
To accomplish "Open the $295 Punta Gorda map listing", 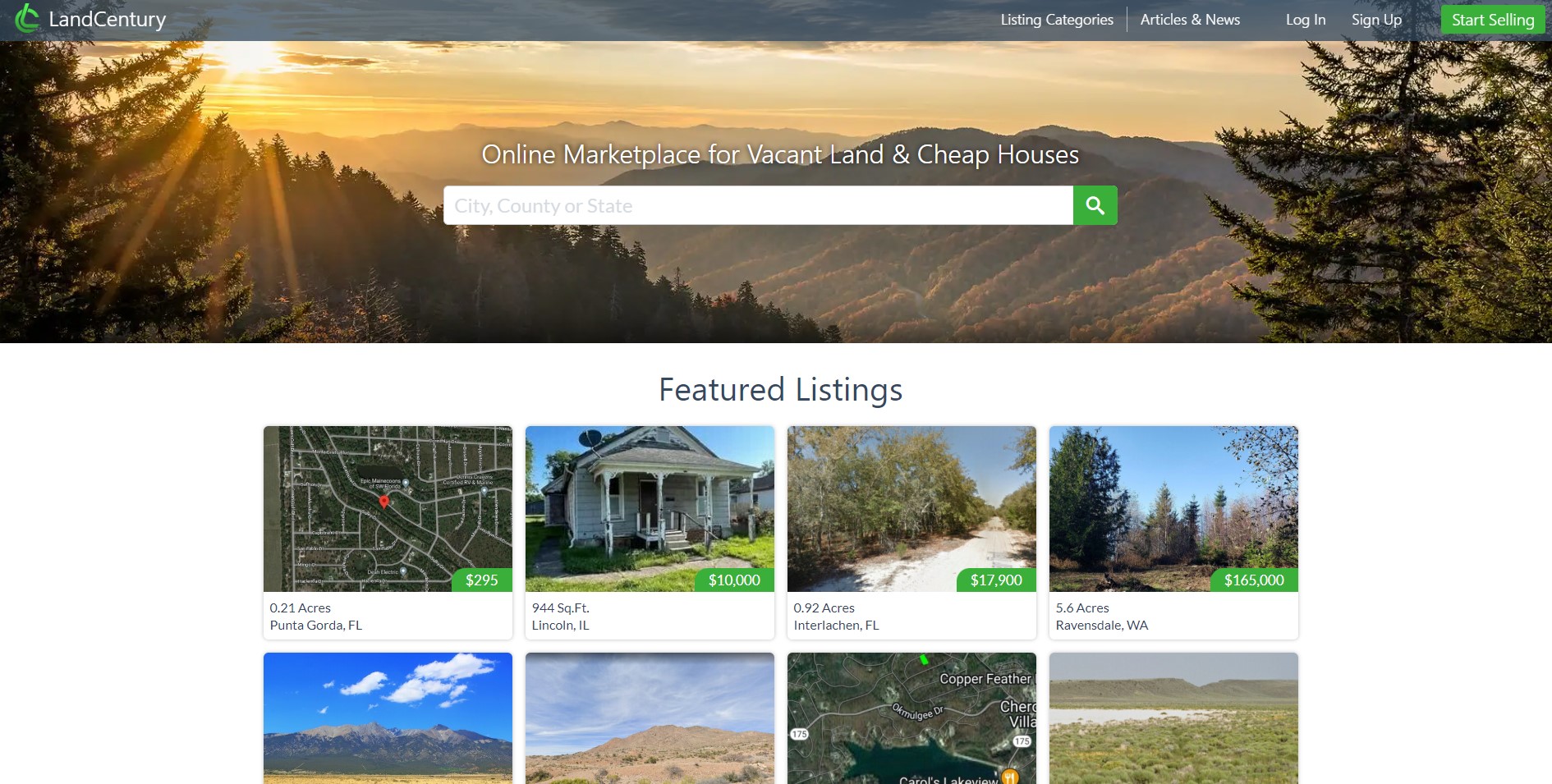I will [388, 509].
